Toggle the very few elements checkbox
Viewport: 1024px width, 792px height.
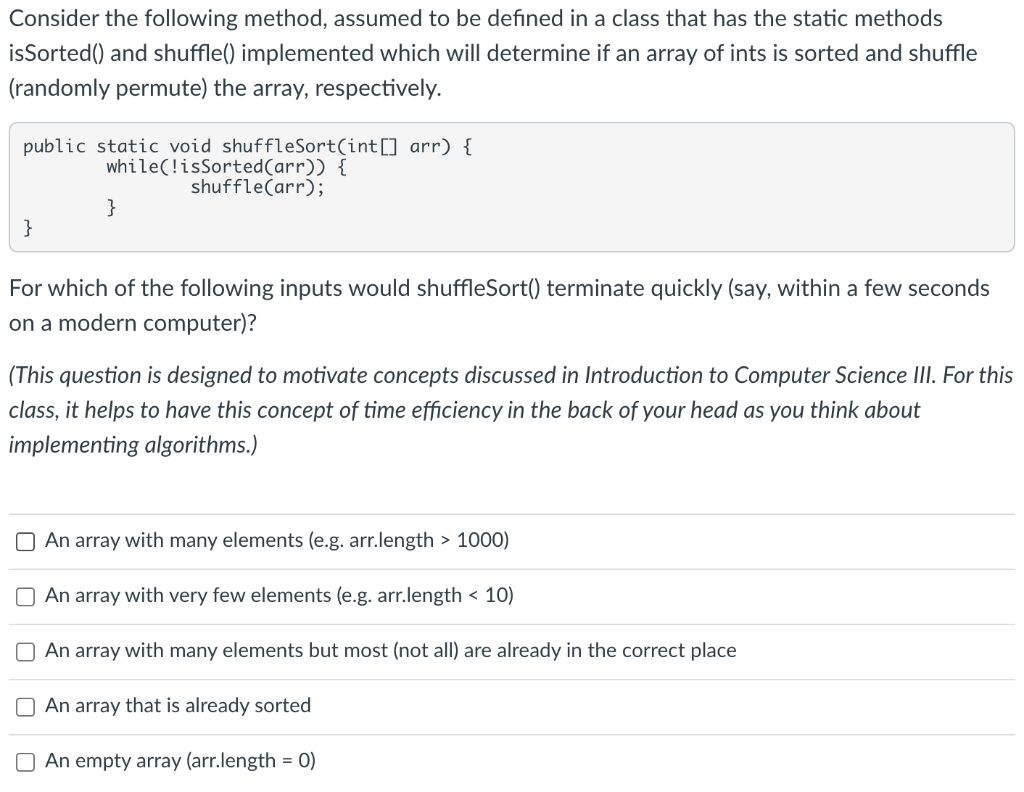(x=24, y=595)
